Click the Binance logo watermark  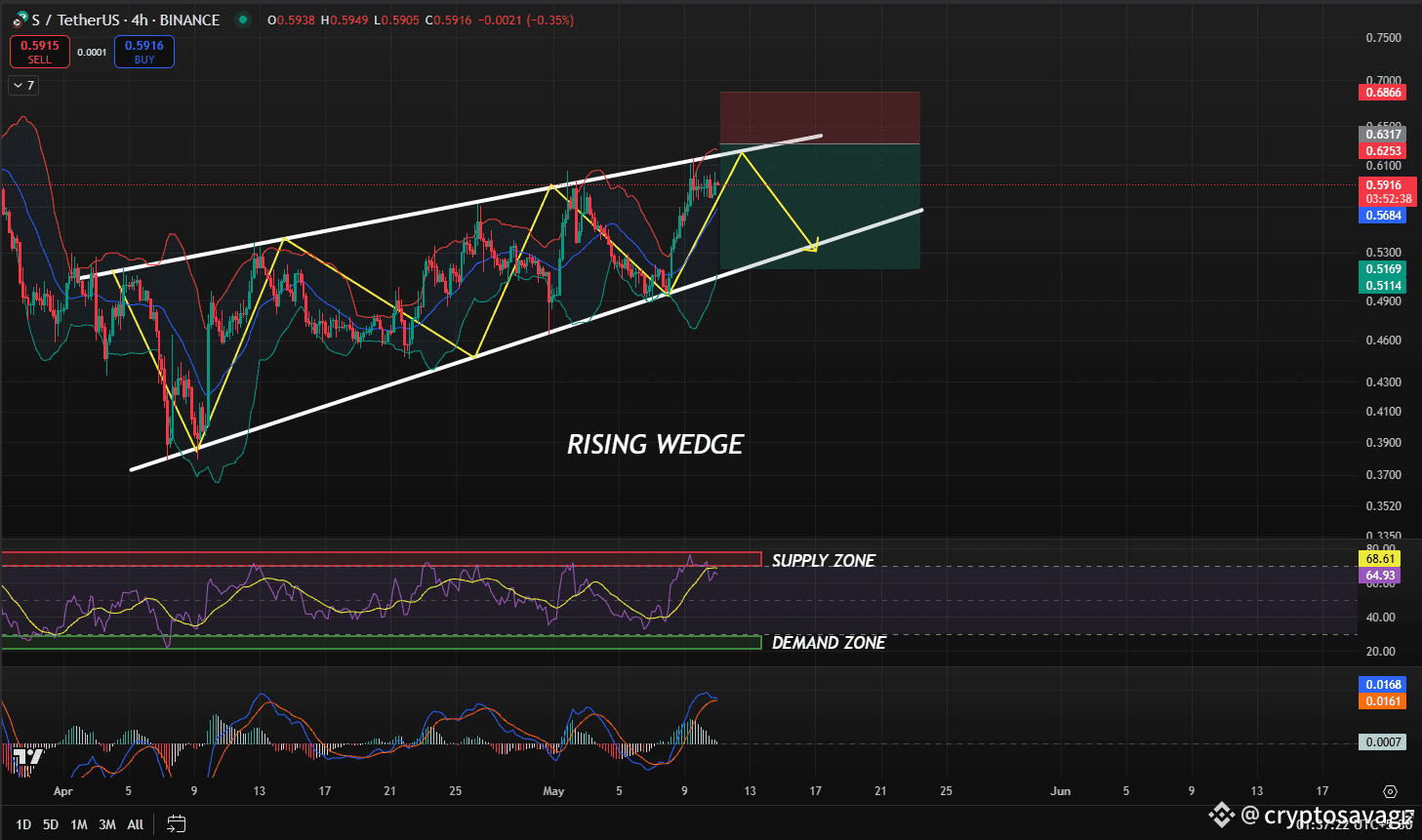(x=1221, y=814)
